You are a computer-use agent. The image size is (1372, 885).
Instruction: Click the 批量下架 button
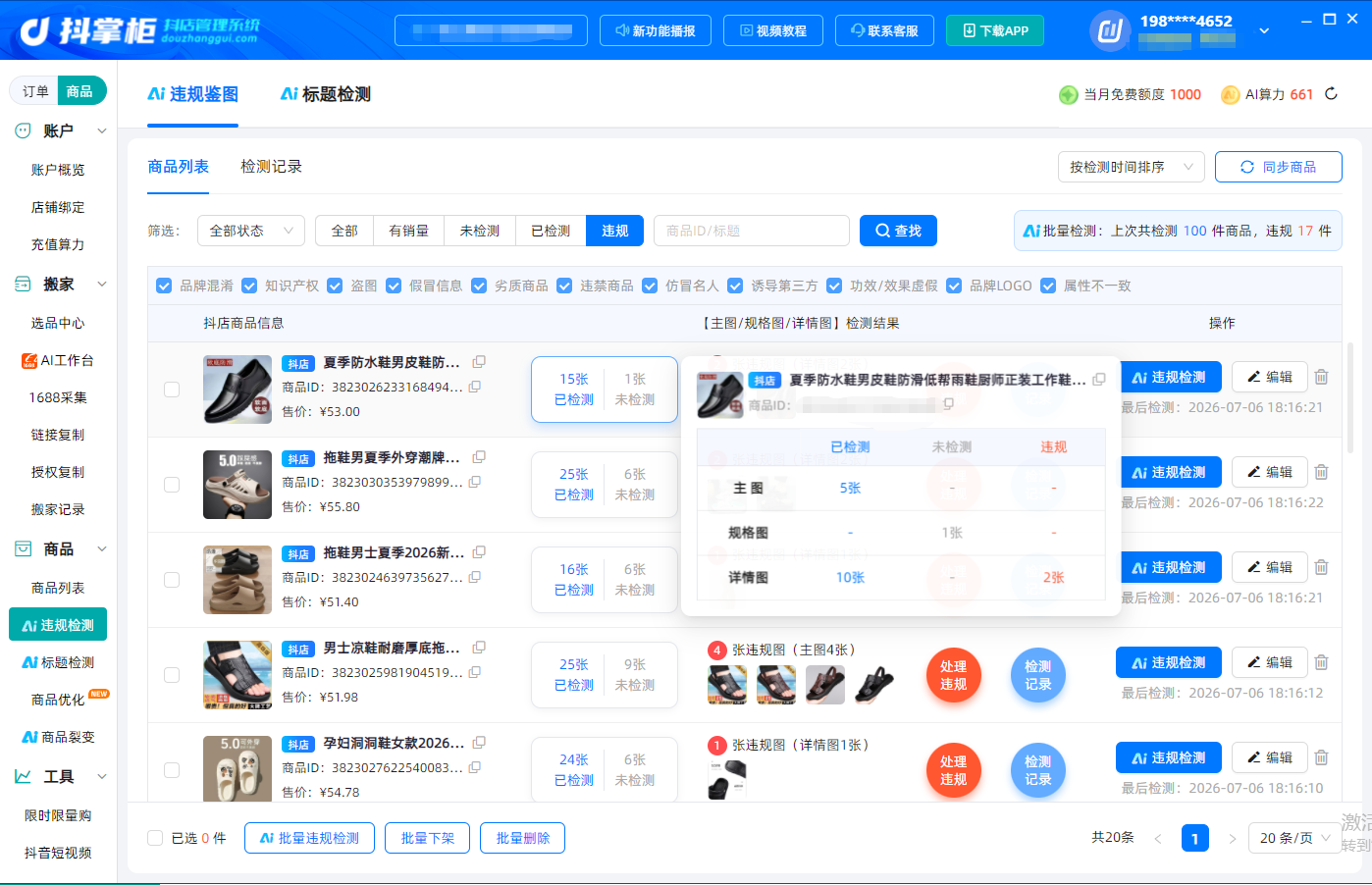427,838
